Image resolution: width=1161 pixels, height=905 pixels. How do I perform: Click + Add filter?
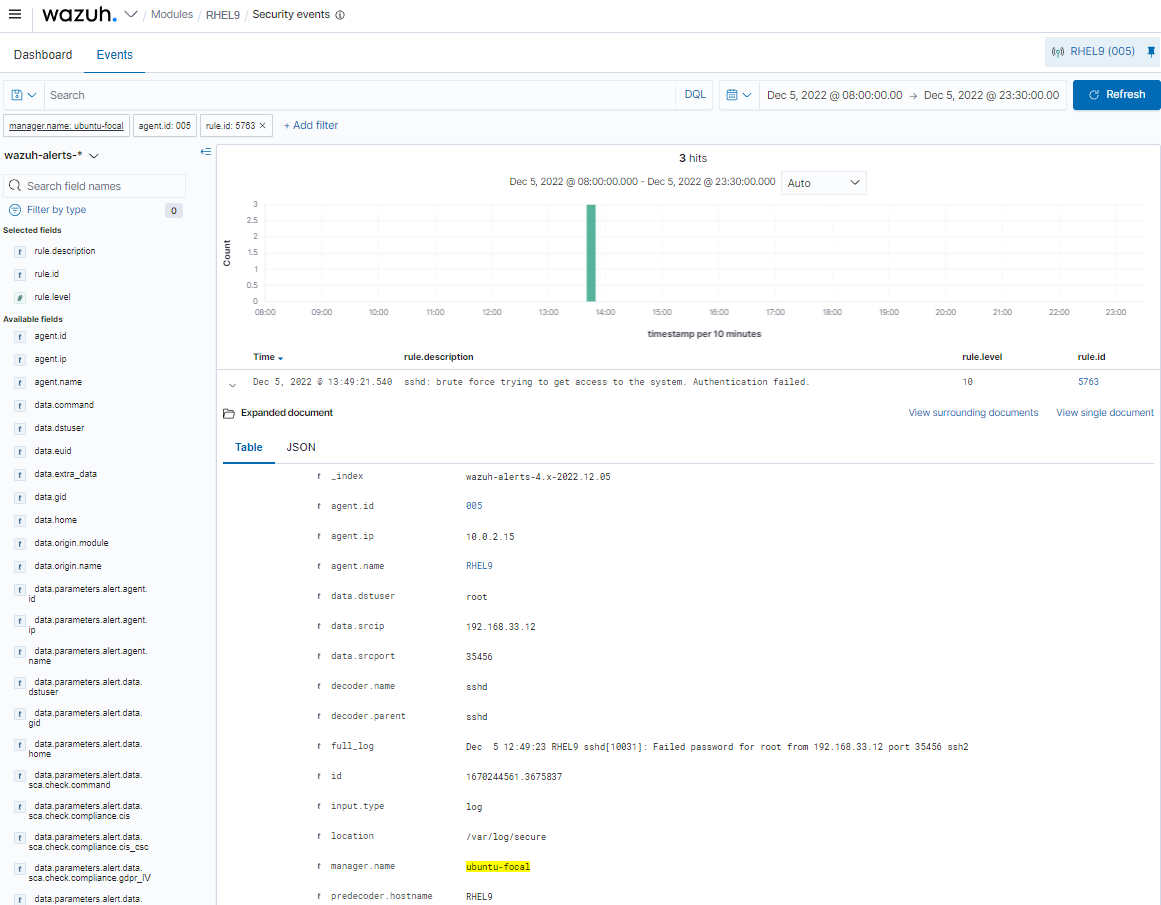coord(311,125)
